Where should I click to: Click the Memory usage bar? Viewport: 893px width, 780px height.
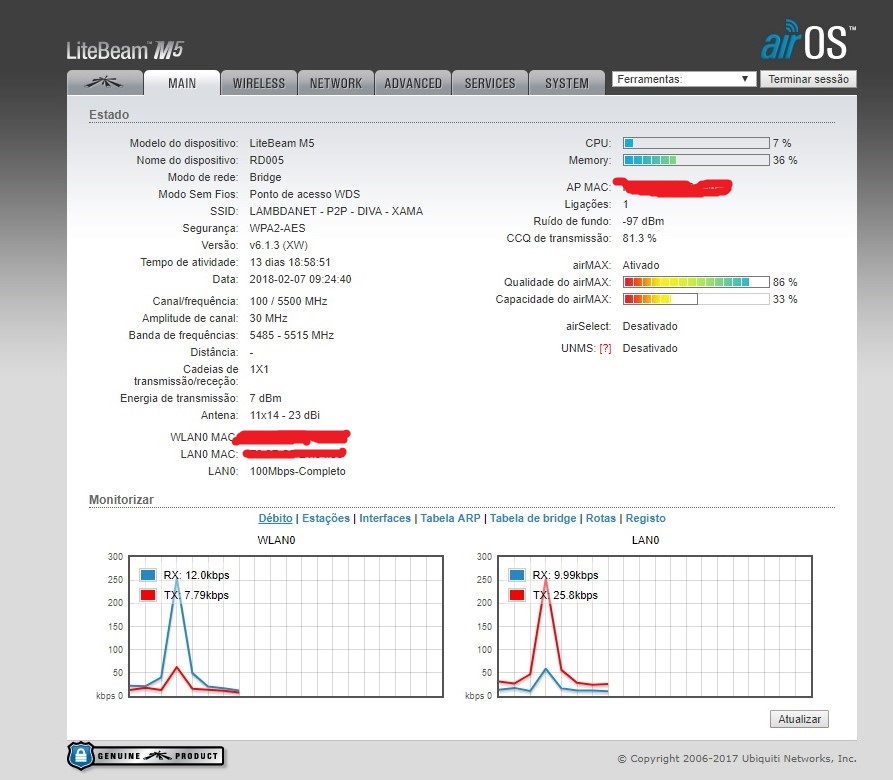696,160
